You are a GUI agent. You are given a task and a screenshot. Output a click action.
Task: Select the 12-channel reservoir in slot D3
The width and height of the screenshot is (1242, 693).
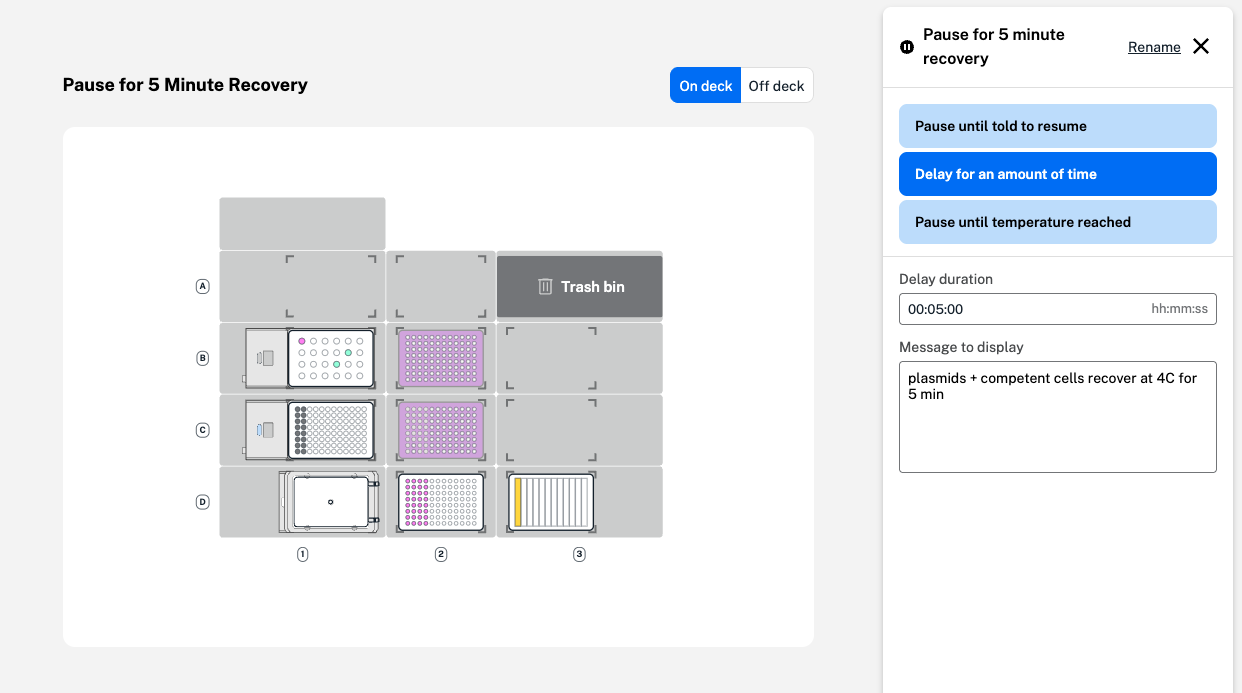(551, 502)
